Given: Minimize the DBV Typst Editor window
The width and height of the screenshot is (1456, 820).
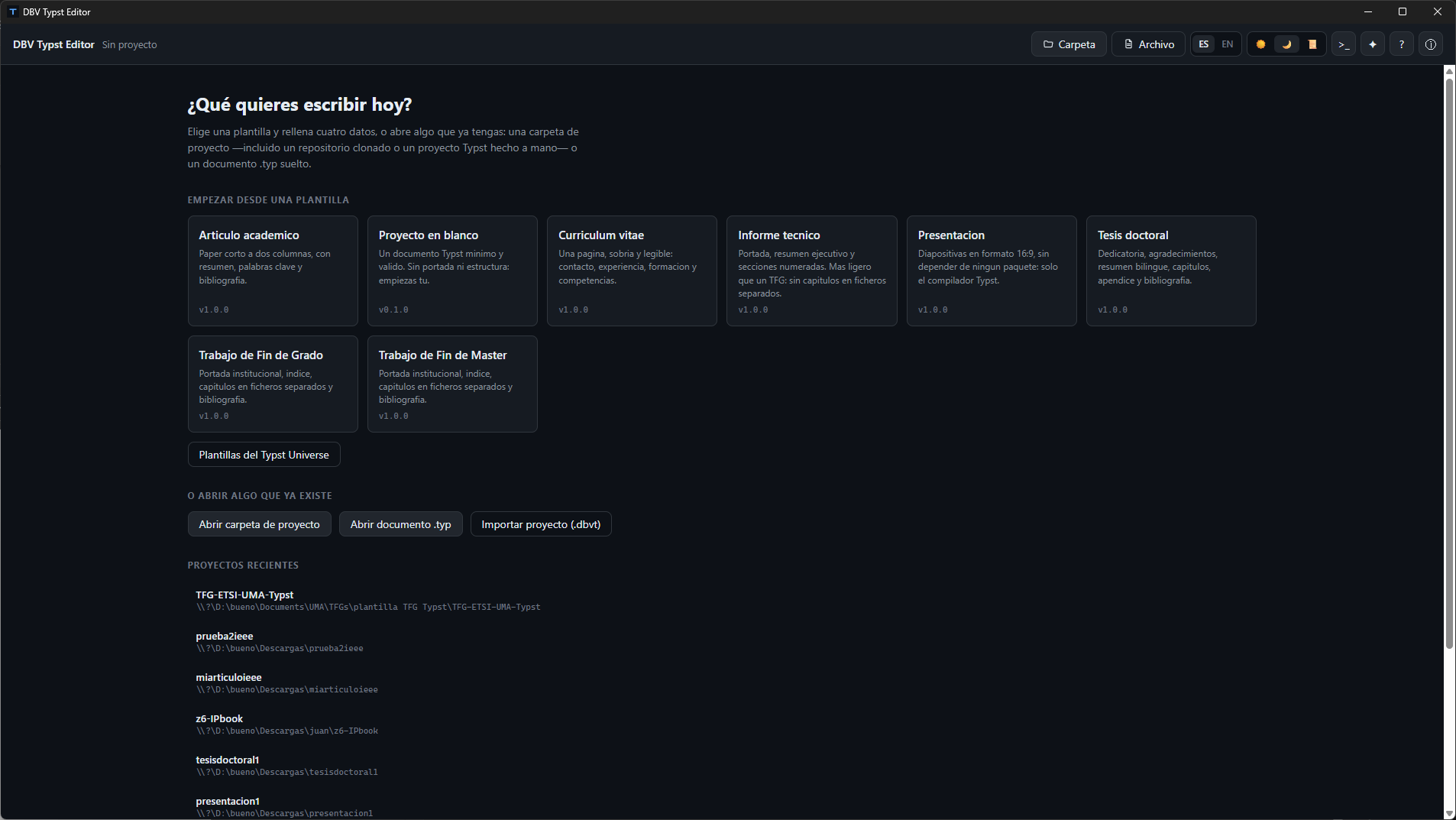Looking at the screenshot, I should tap(1368, 11).
